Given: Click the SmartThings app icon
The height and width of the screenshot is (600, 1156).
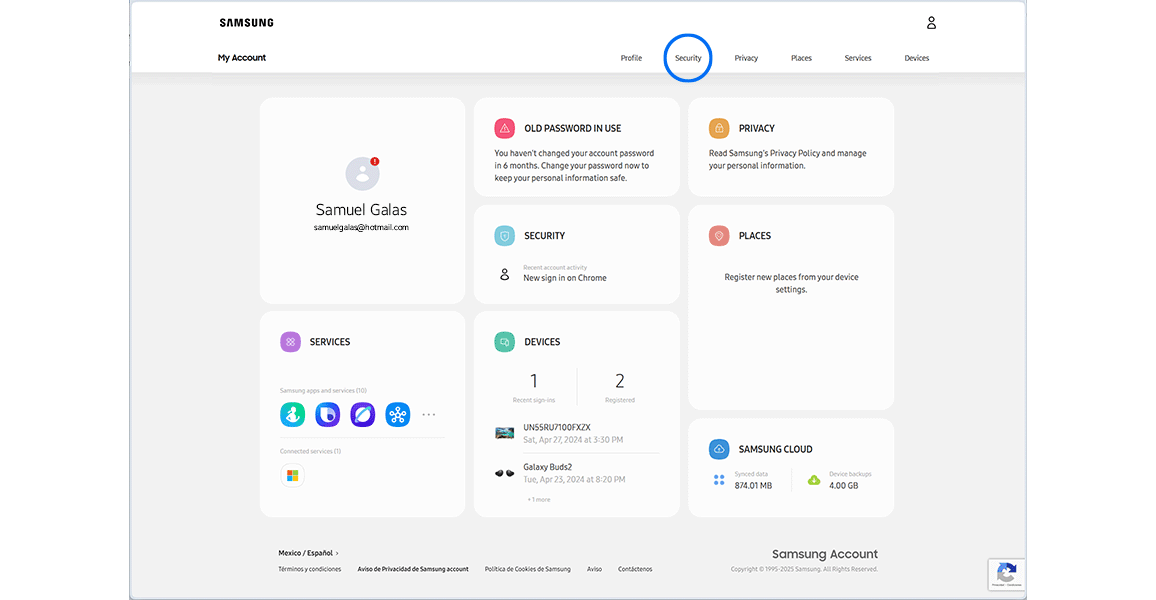Looking at the screenshot, I should [x=397, y=414].
